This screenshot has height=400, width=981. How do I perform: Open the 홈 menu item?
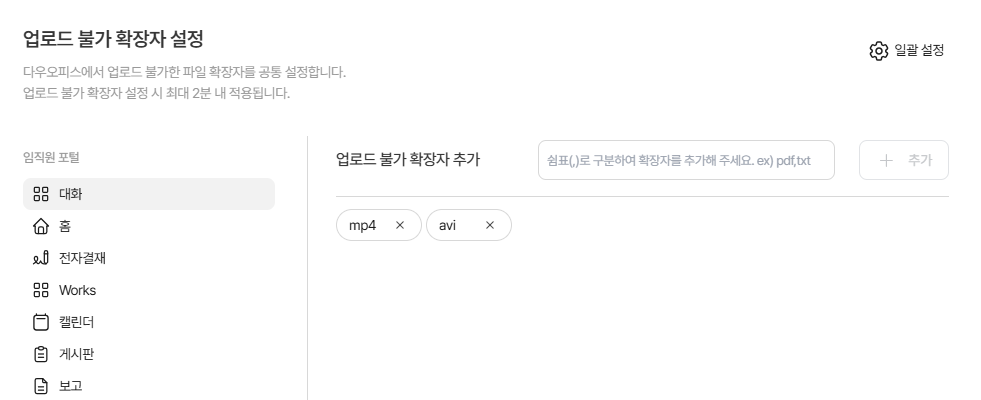[65, 226]
